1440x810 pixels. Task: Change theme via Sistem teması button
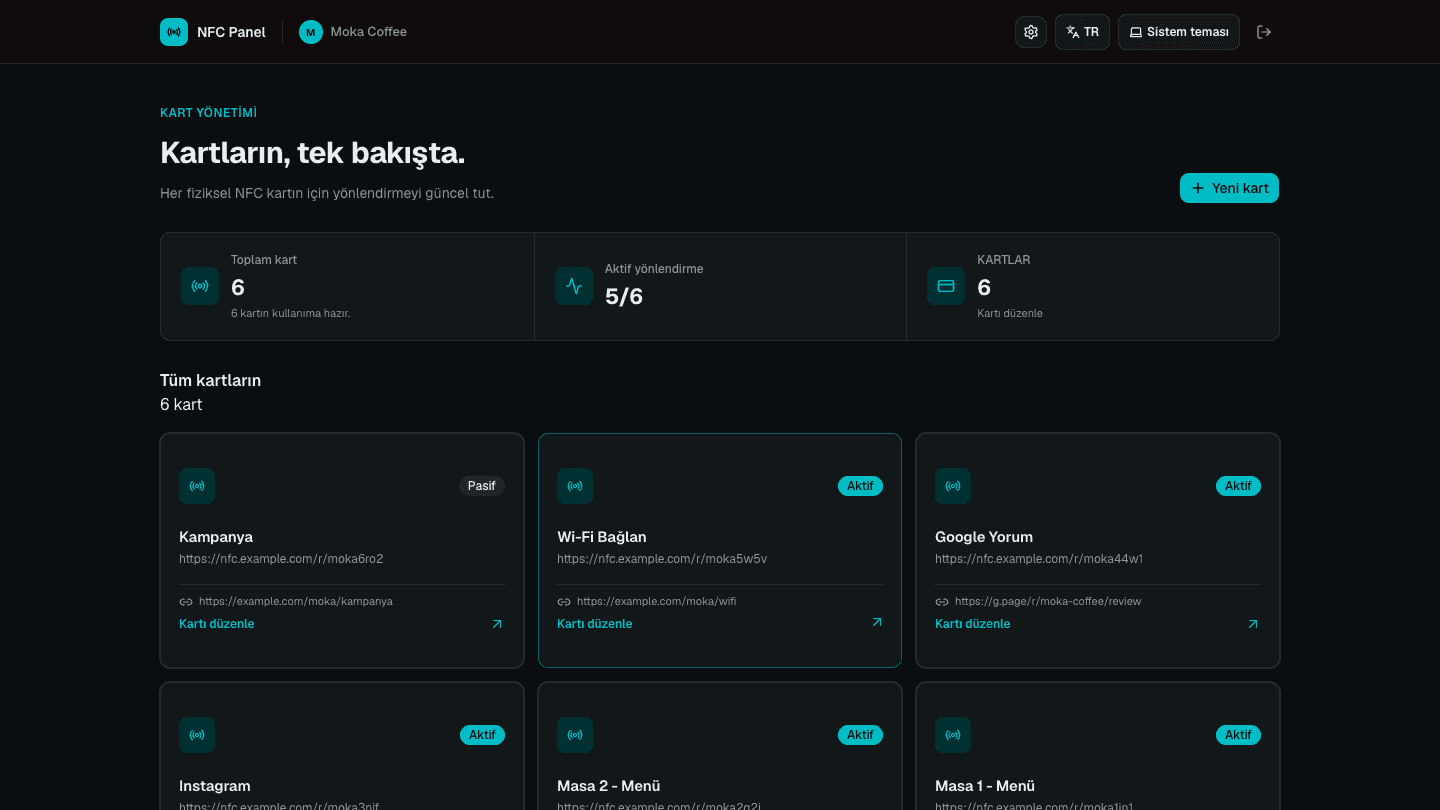[x=1179, y=32]
